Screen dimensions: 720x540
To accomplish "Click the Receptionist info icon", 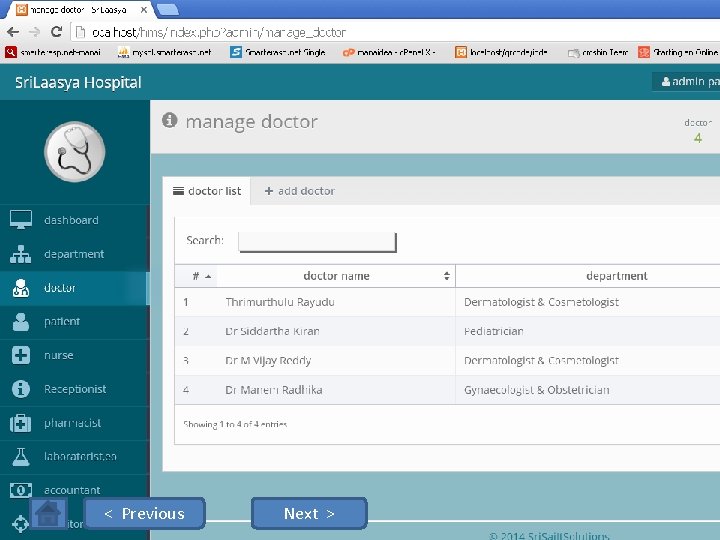I will (x=21, y=389).
